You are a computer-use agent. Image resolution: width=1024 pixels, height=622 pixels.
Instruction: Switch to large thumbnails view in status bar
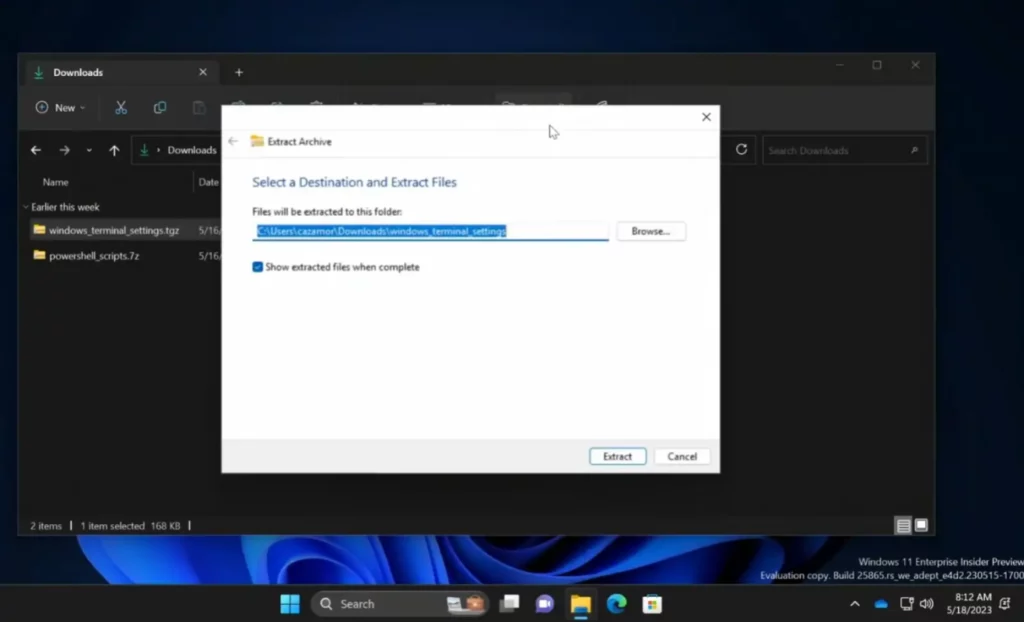(x=919, y=524)
